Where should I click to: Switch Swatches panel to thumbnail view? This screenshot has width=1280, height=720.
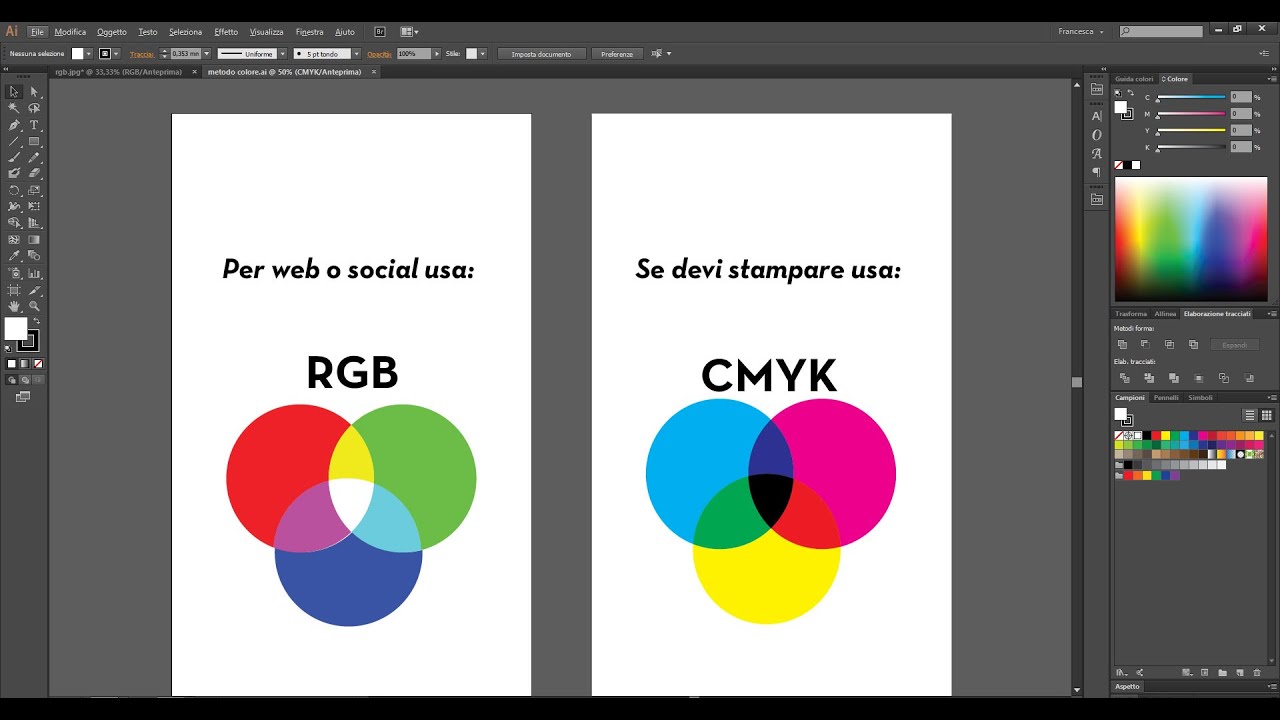click(1266, 414)
